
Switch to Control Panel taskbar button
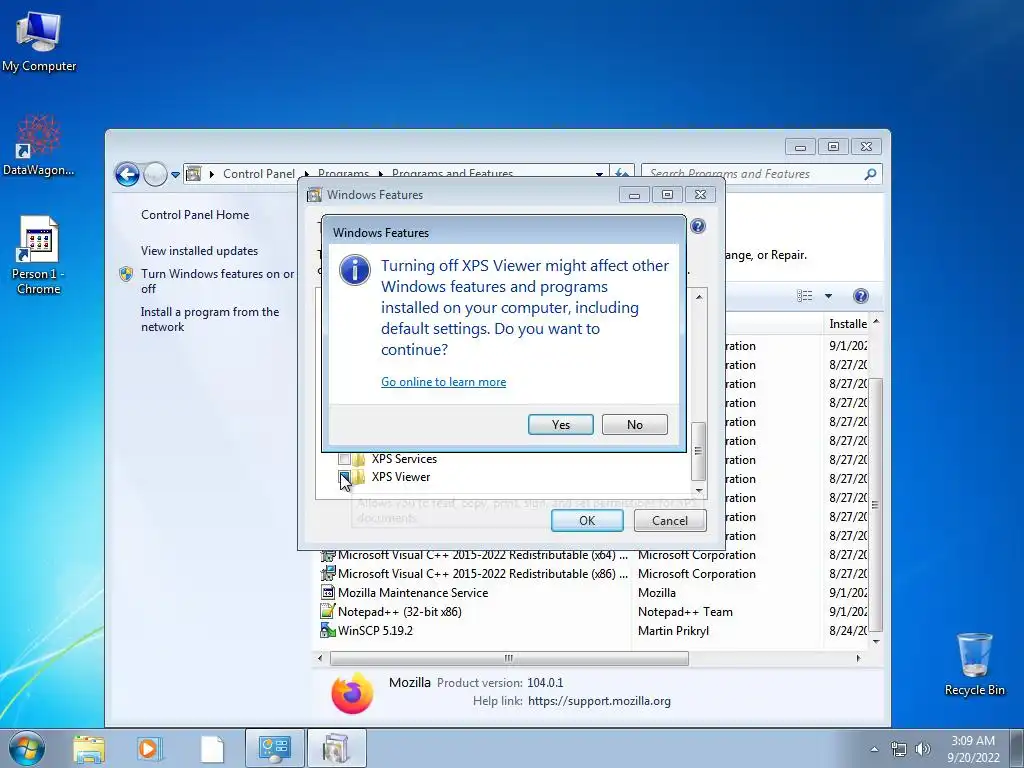[274, 748]
